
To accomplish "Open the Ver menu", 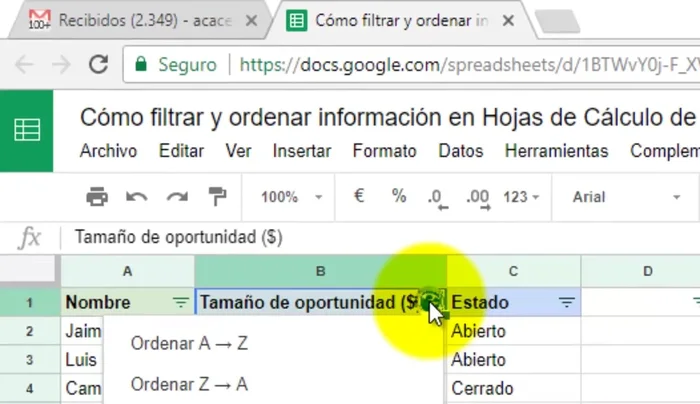I will pyautogui.click(x=238, y=151).
